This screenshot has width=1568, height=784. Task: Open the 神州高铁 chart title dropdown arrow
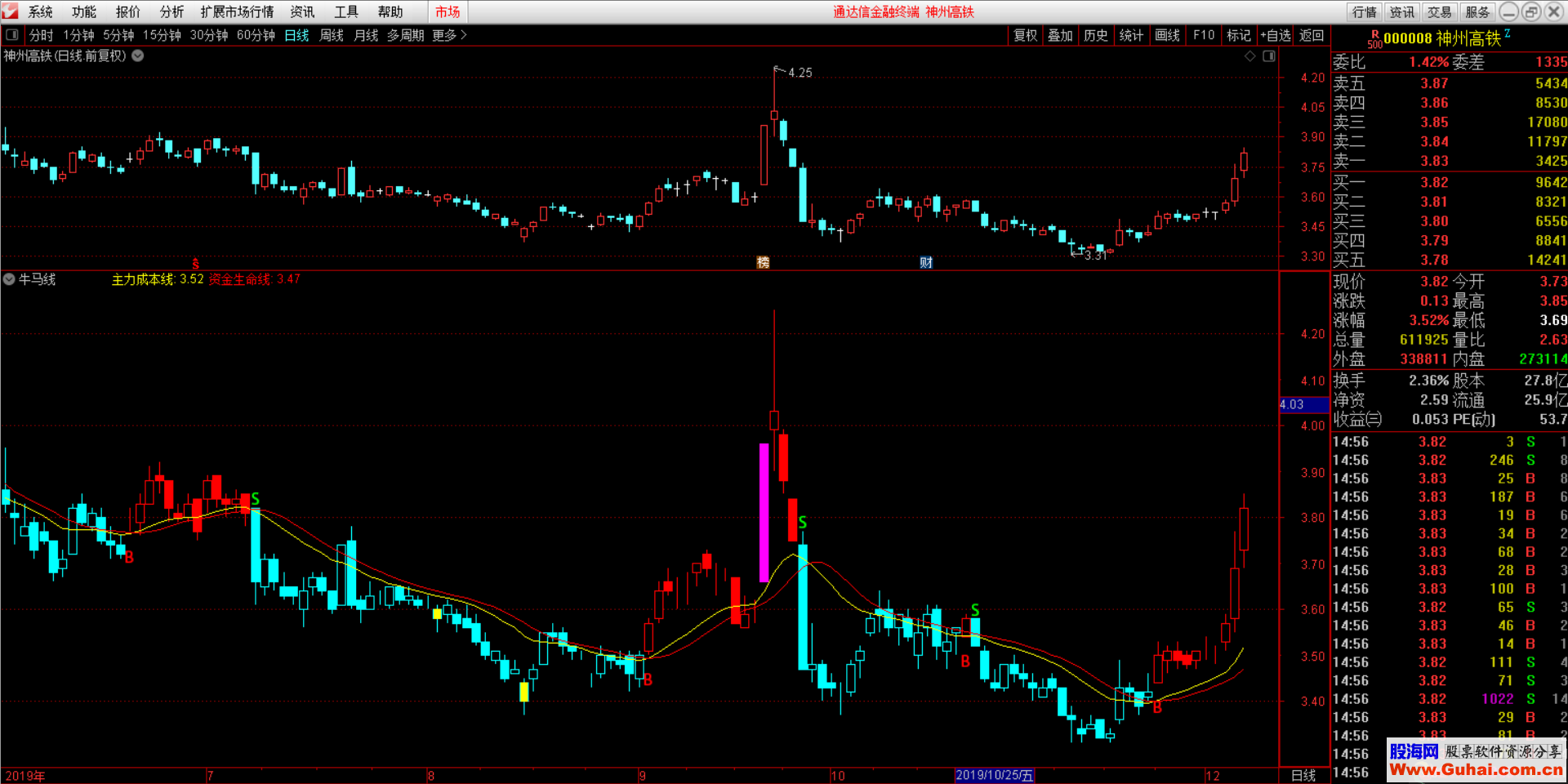point(138,56)
